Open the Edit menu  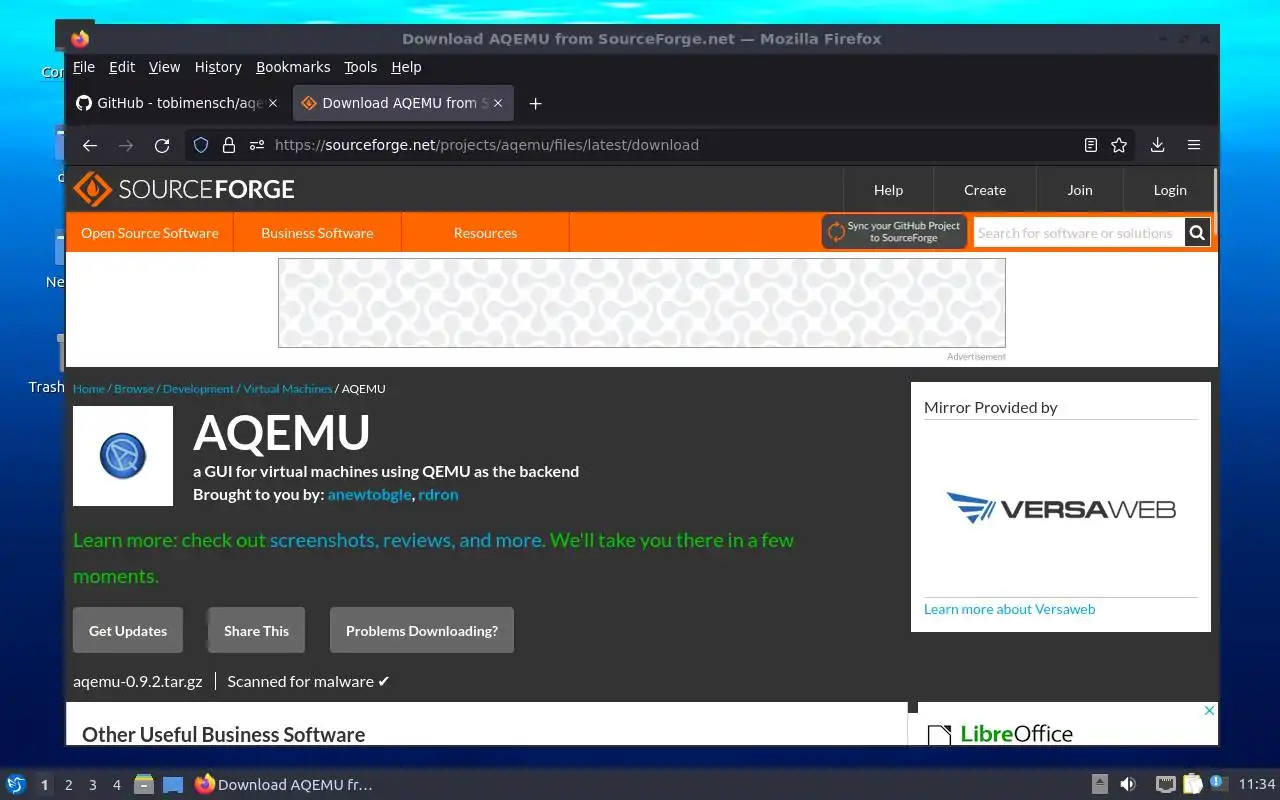tap(122, 67)
